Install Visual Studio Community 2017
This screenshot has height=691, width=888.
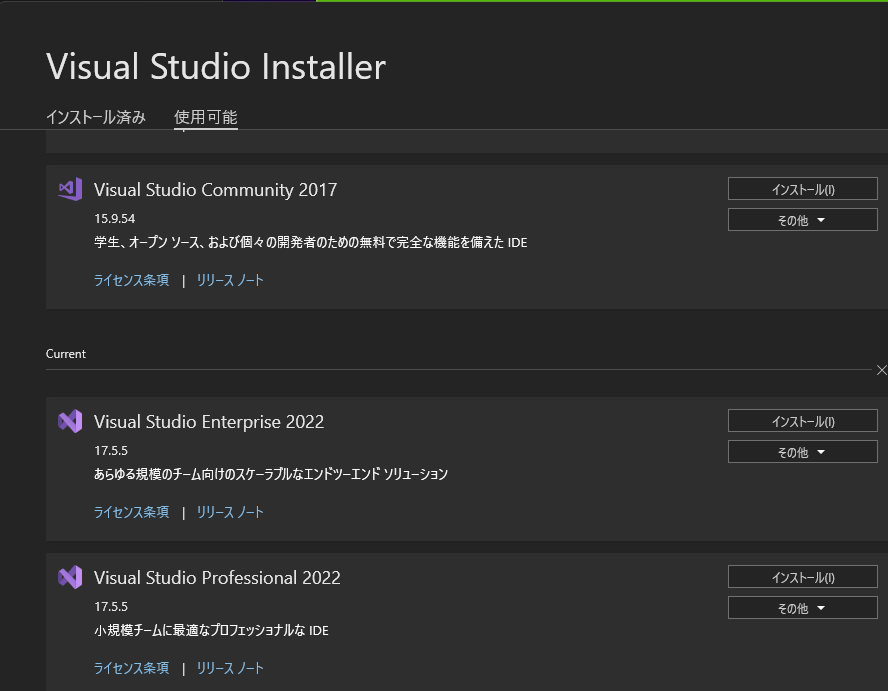802,188
